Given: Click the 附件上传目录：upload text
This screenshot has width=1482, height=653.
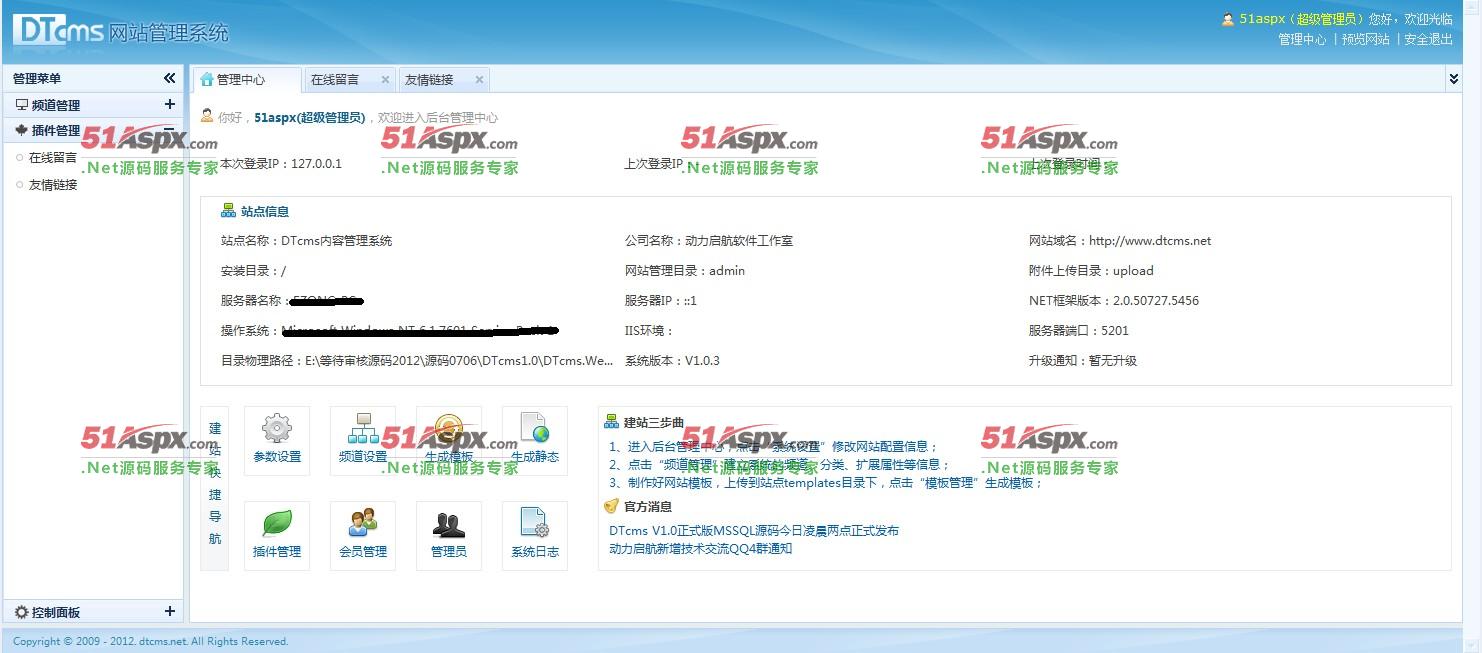Looking at the screenshot, I should point(1091,271).
